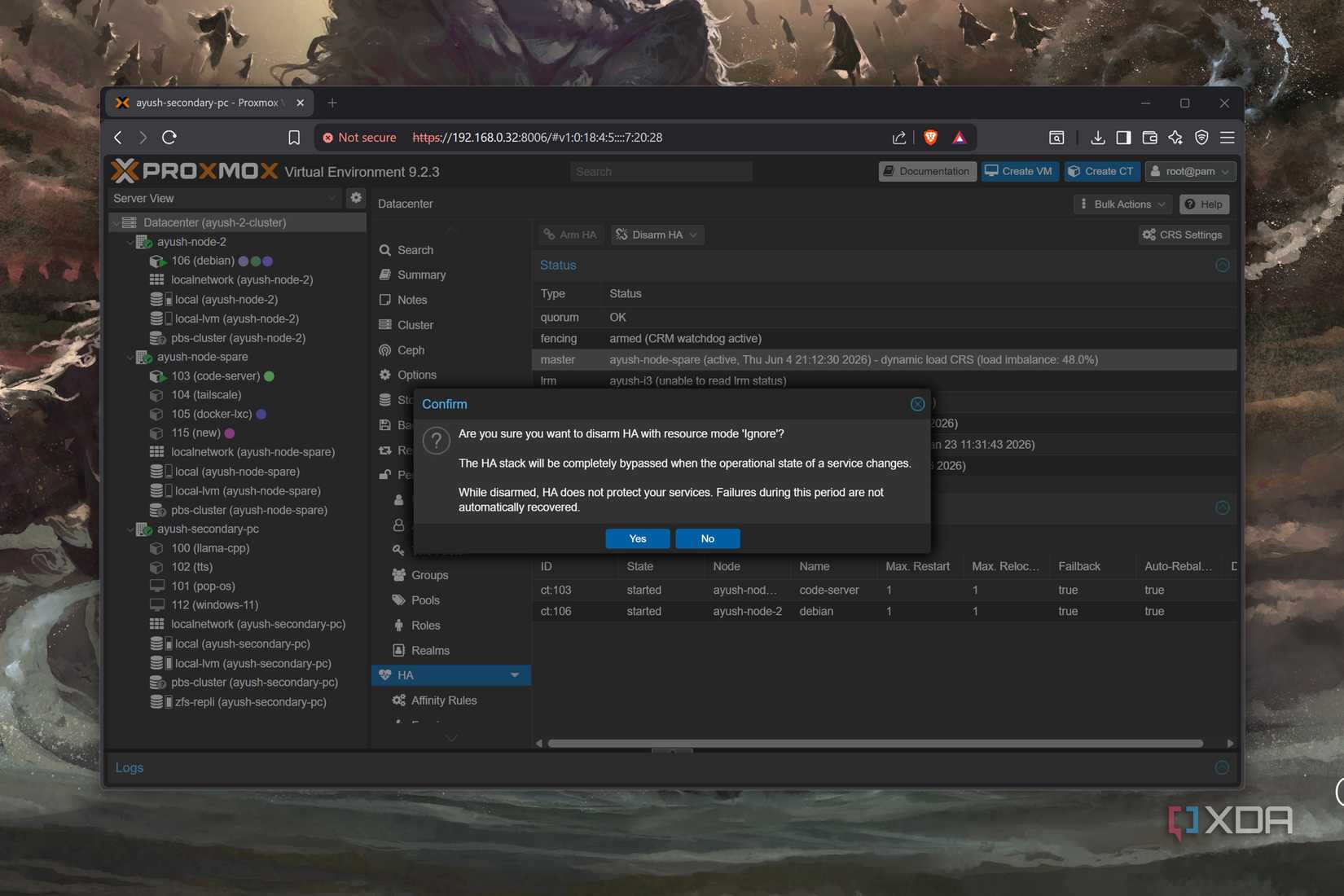Click Create VM button
The width and height of the screenshot is (1344, 896).
[x=1018, y=171]
